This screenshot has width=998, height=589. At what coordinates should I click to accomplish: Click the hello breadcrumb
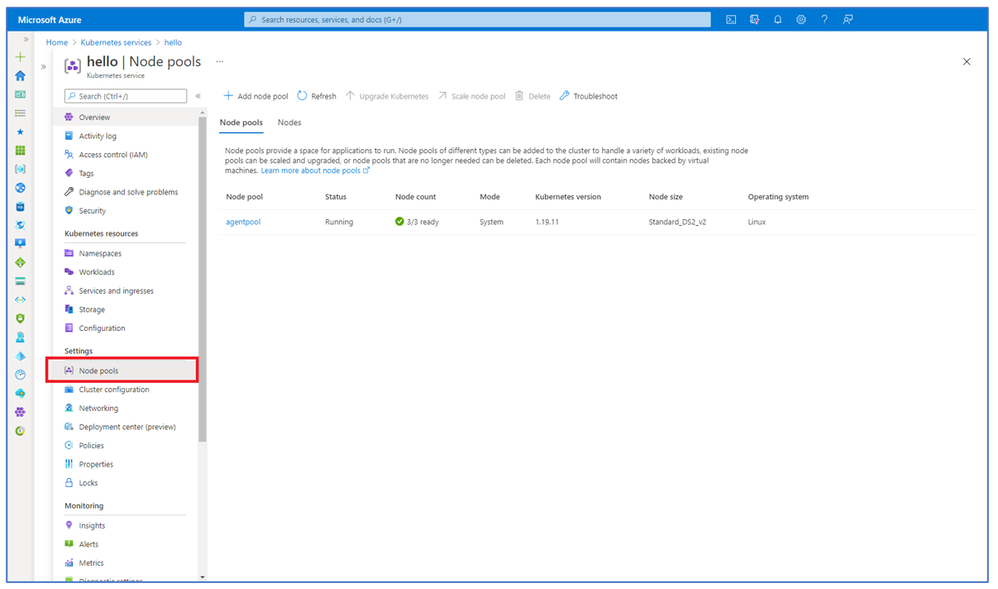tap(173, 42)
